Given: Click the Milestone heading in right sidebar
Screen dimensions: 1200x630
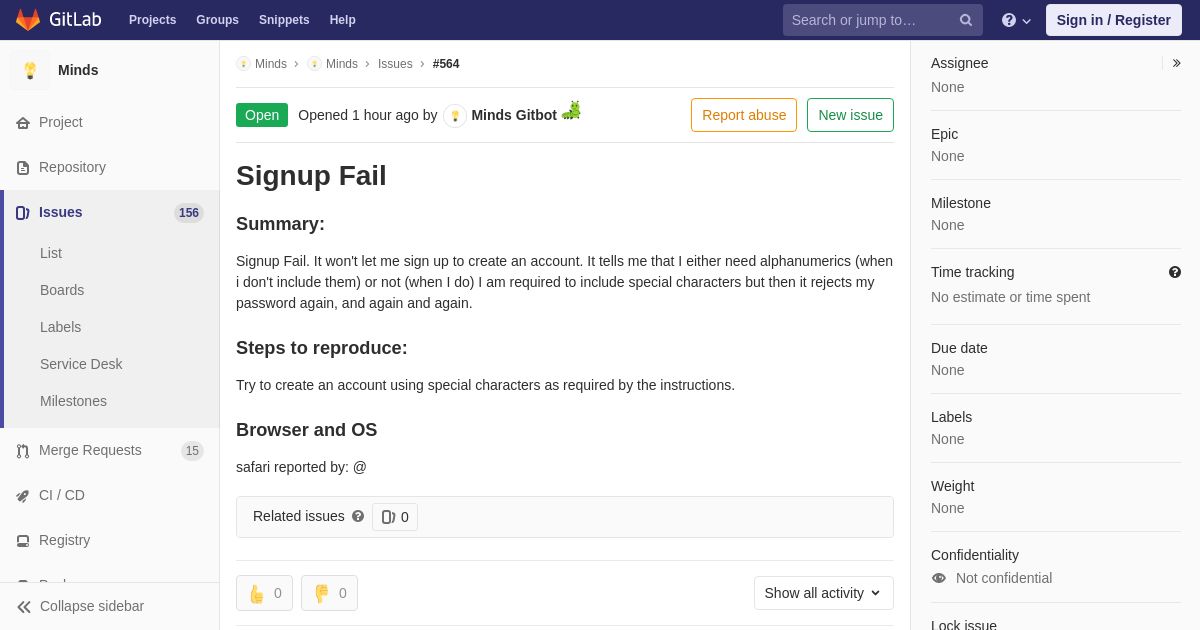Looking at the screenshot, I should pyautogui.click(x=961, y=203).
